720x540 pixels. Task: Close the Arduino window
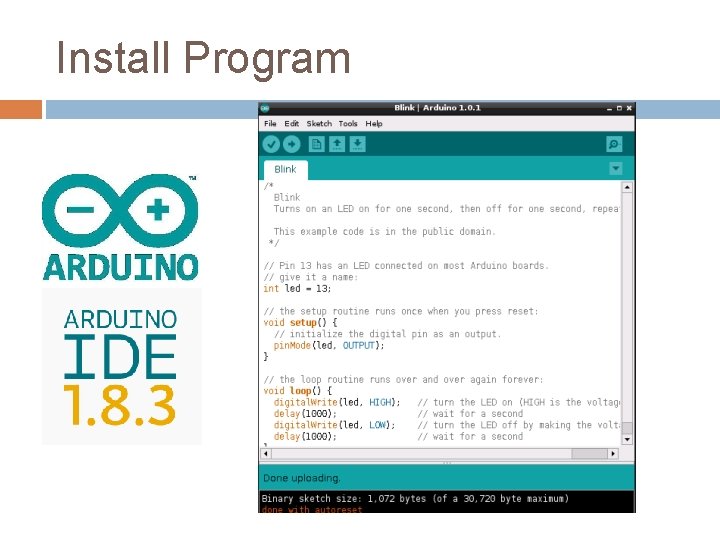629,108
